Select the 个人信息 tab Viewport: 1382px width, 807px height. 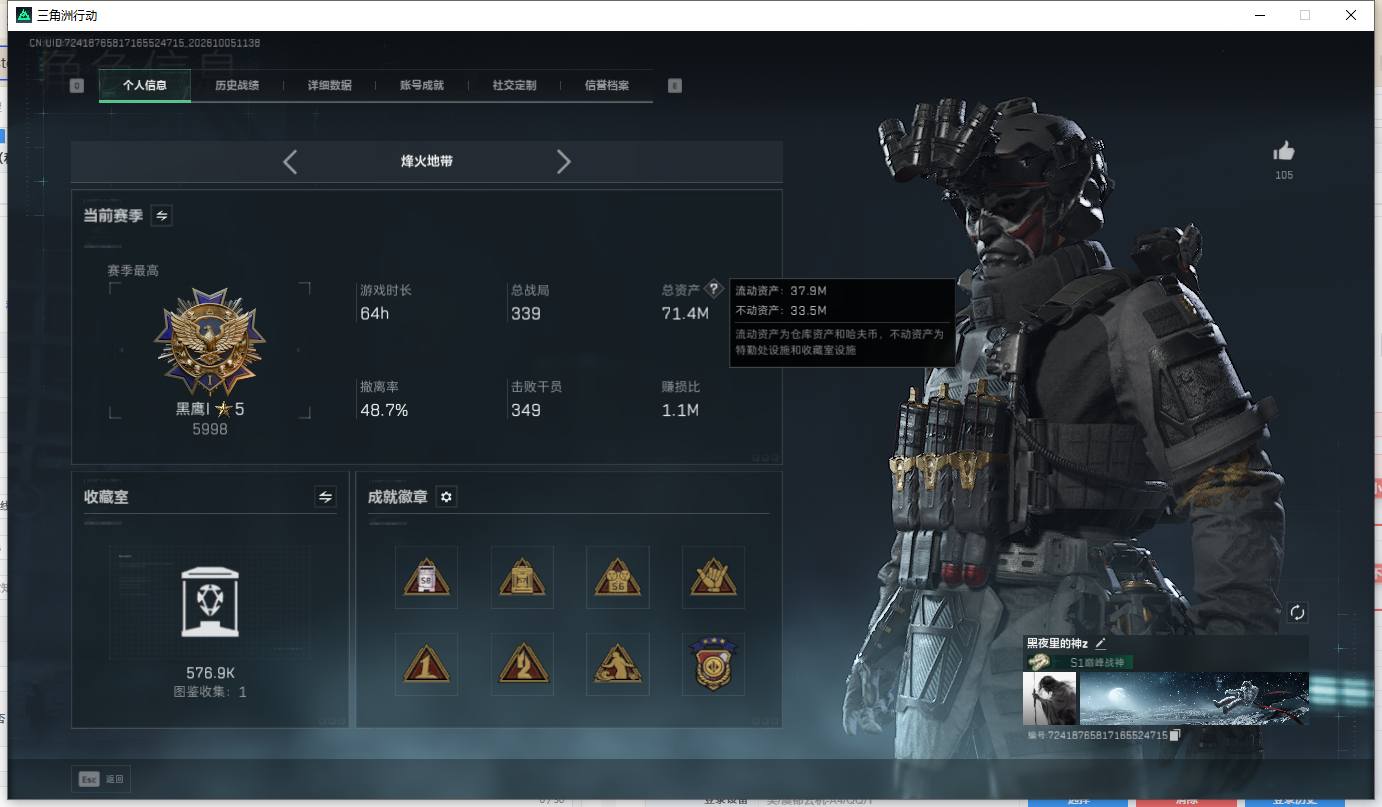(145, 86)
